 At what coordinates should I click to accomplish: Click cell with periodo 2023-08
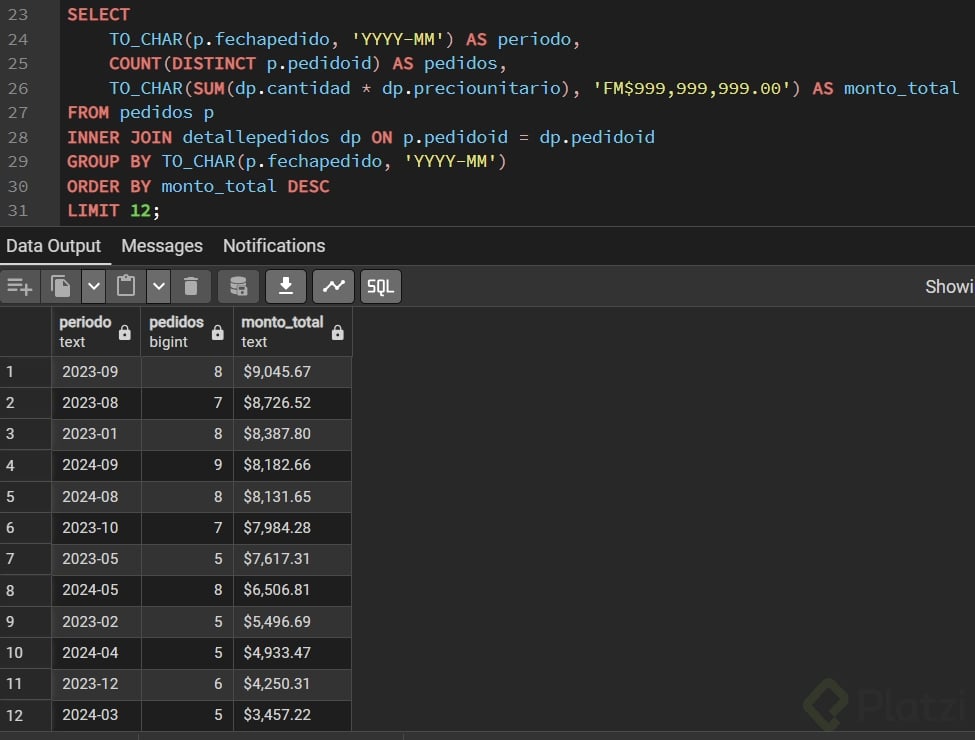tap(96, 403)
